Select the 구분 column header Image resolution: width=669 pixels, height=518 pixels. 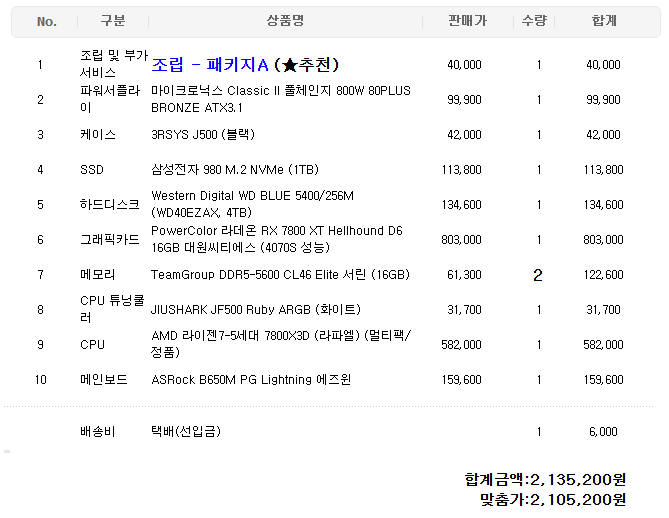point(113,20)
